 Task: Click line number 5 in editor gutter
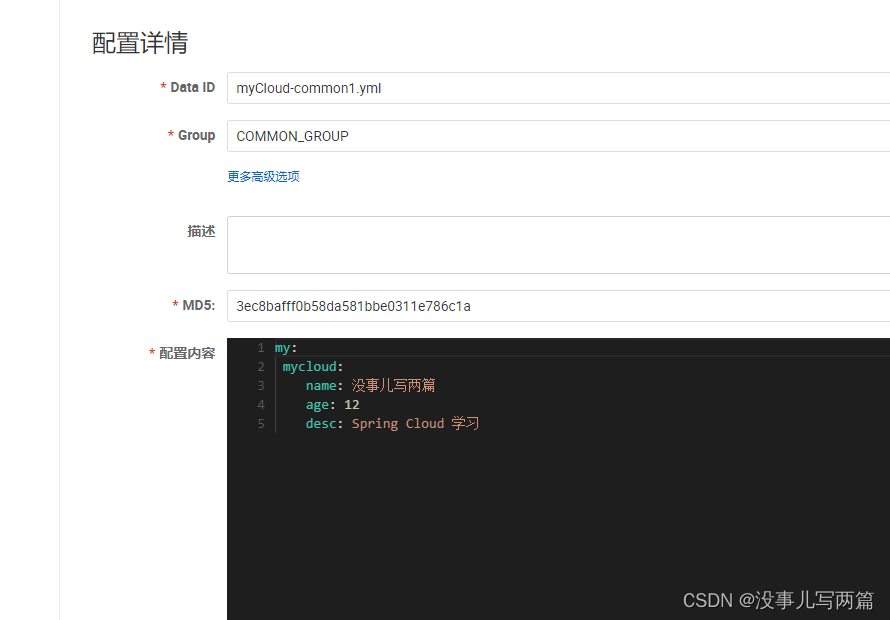(x=261, y=424)
